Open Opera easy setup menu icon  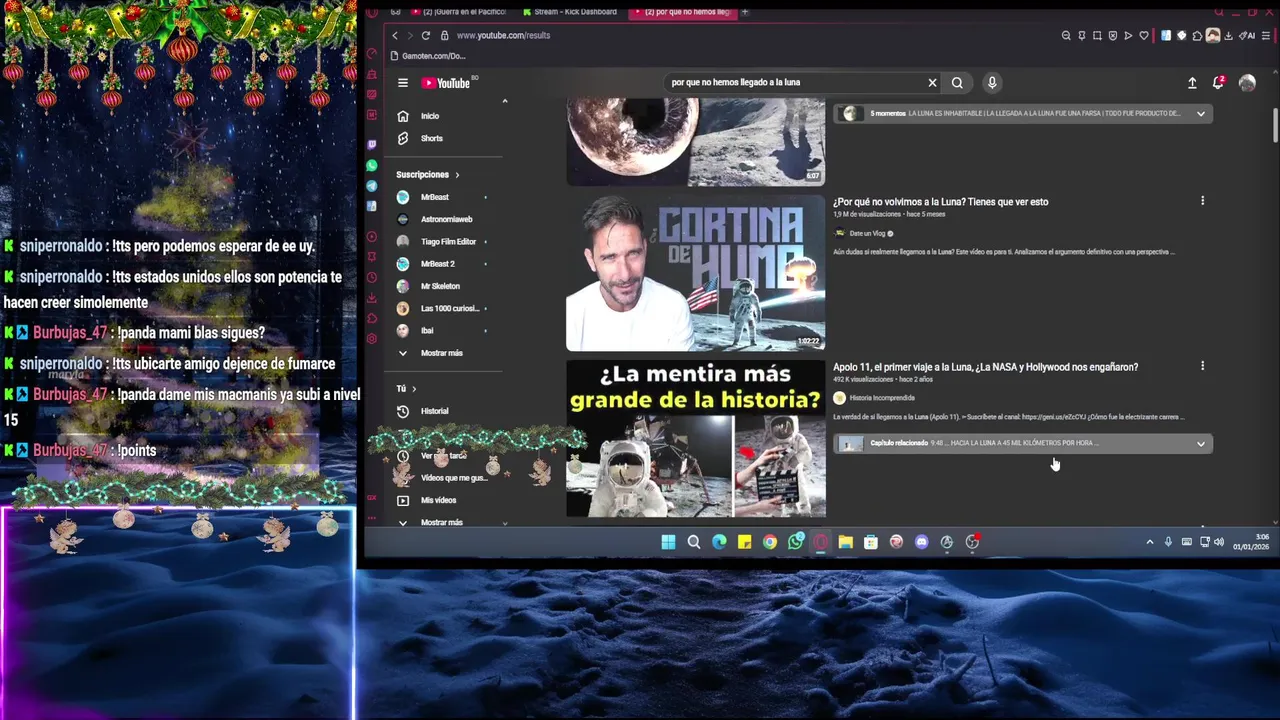click(x=1267, y=36)
